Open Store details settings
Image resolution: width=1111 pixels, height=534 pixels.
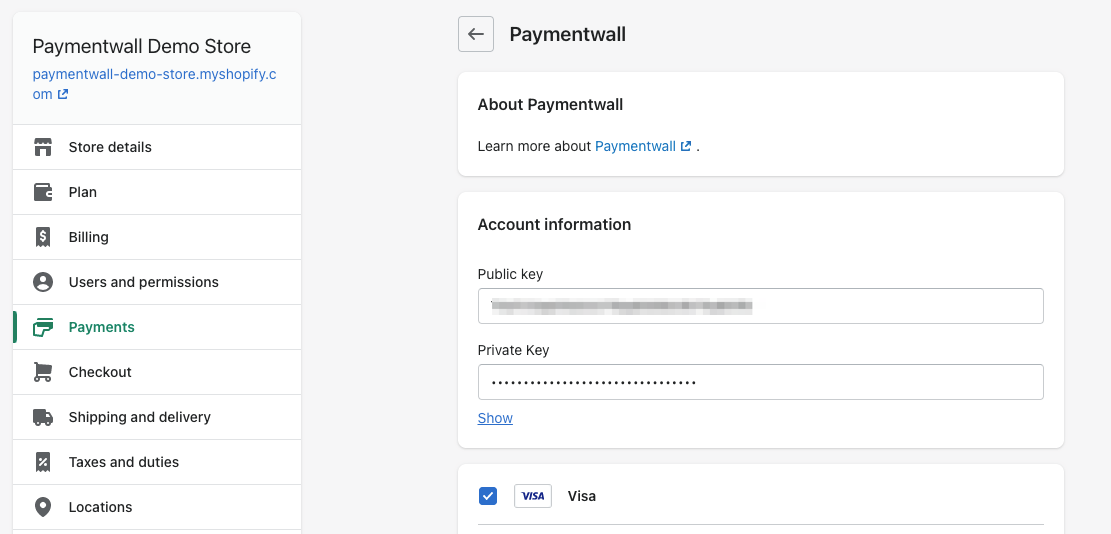[157, 147]
